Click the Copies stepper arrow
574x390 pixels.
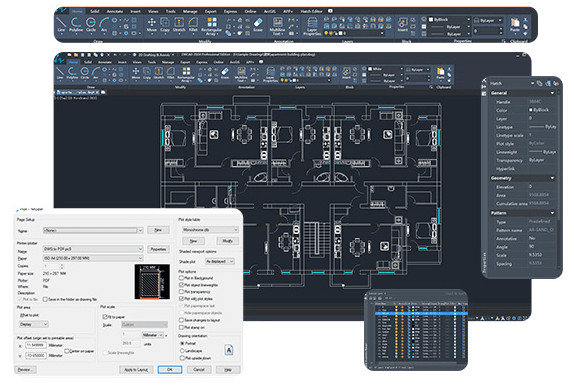[x=62, y=266]
